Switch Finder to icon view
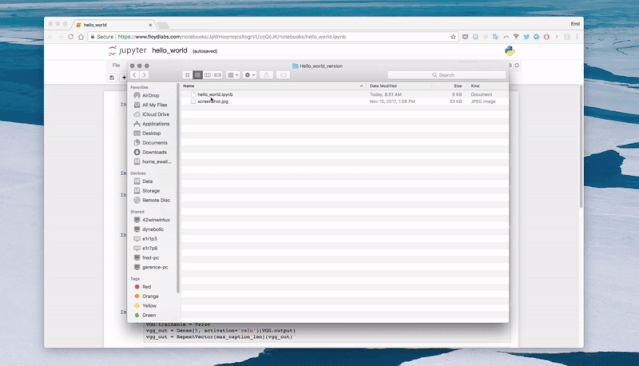This screenshot has width=639, height=366. (187, 75)
